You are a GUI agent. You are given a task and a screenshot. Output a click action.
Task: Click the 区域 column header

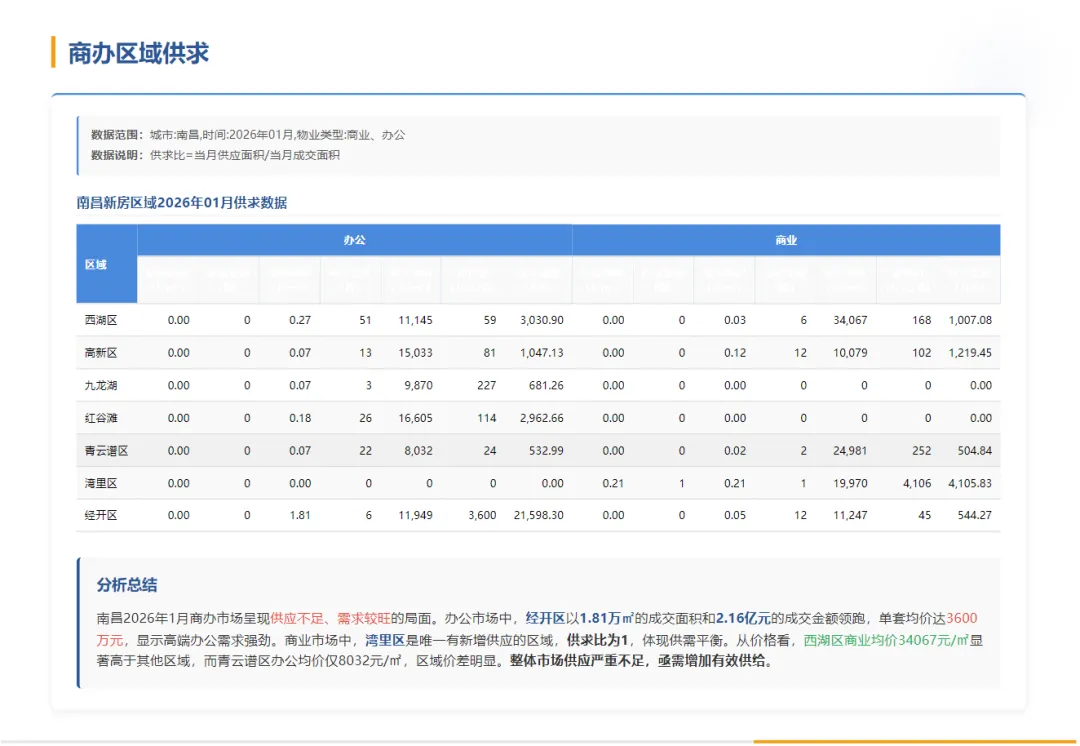96,265
